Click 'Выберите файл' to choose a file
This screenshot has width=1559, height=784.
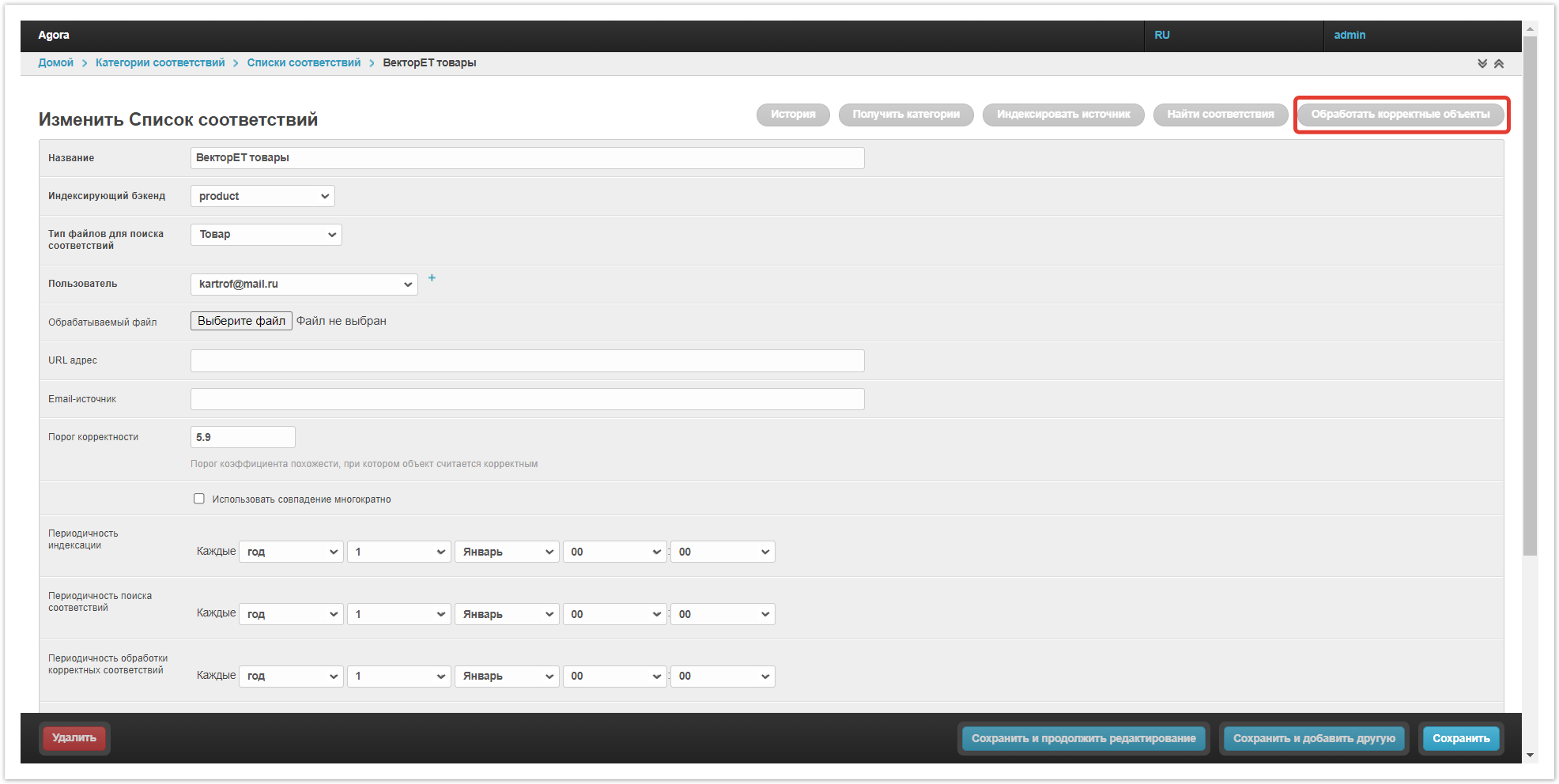tap(241, 321)
